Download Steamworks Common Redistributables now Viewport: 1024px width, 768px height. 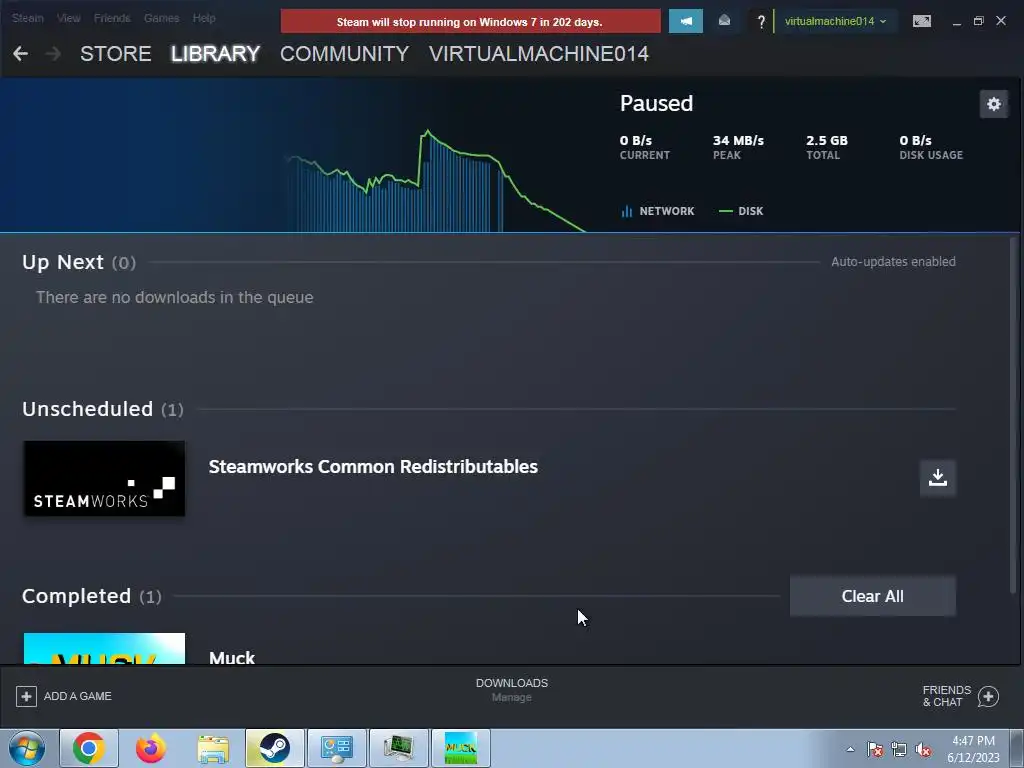click(x=938, y=477)
